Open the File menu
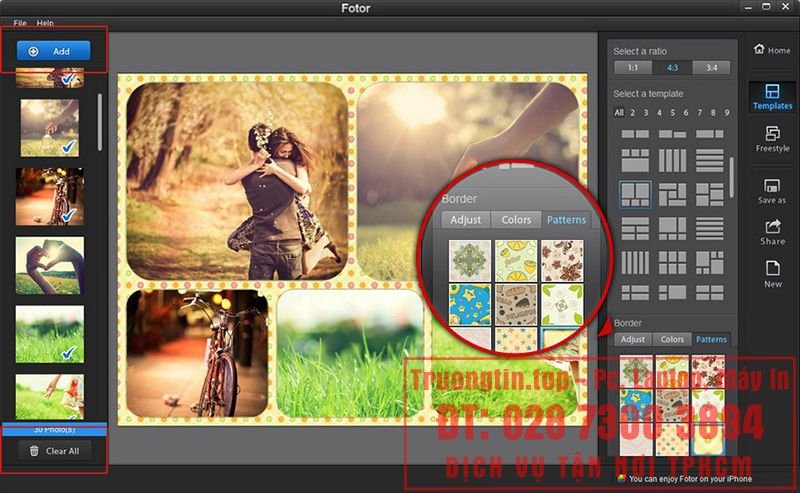The width and height of the screenshot is (800, 493). [20, 22]
